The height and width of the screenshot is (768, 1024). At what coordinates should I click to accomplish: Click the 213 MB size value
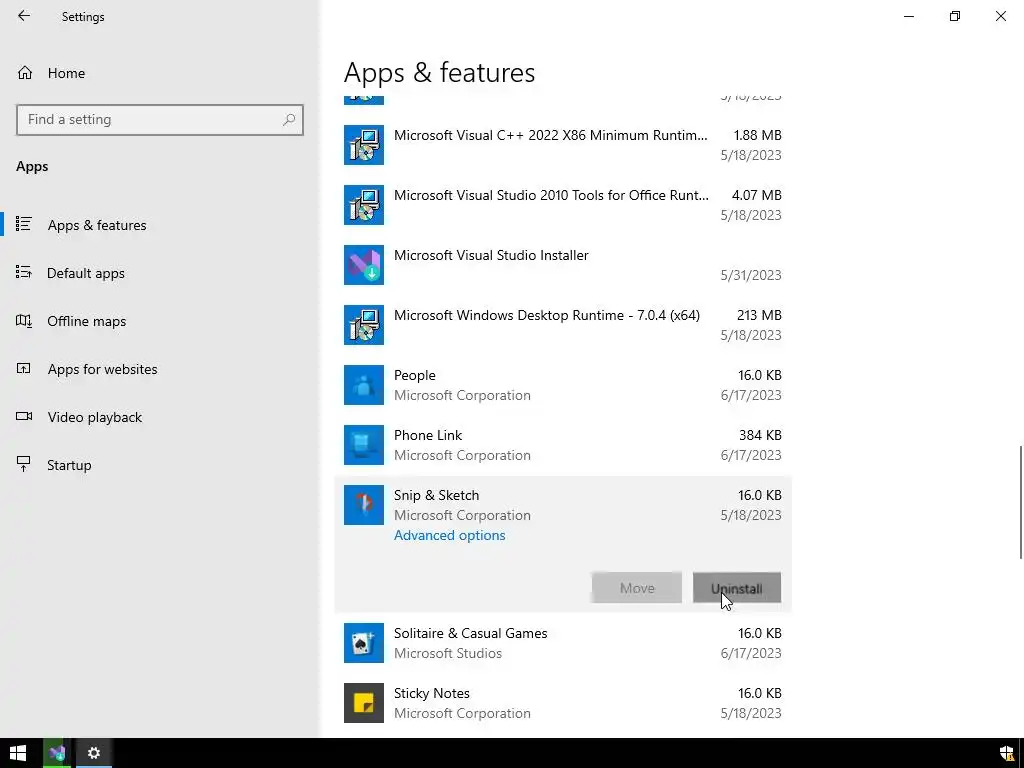coord(759,315)
